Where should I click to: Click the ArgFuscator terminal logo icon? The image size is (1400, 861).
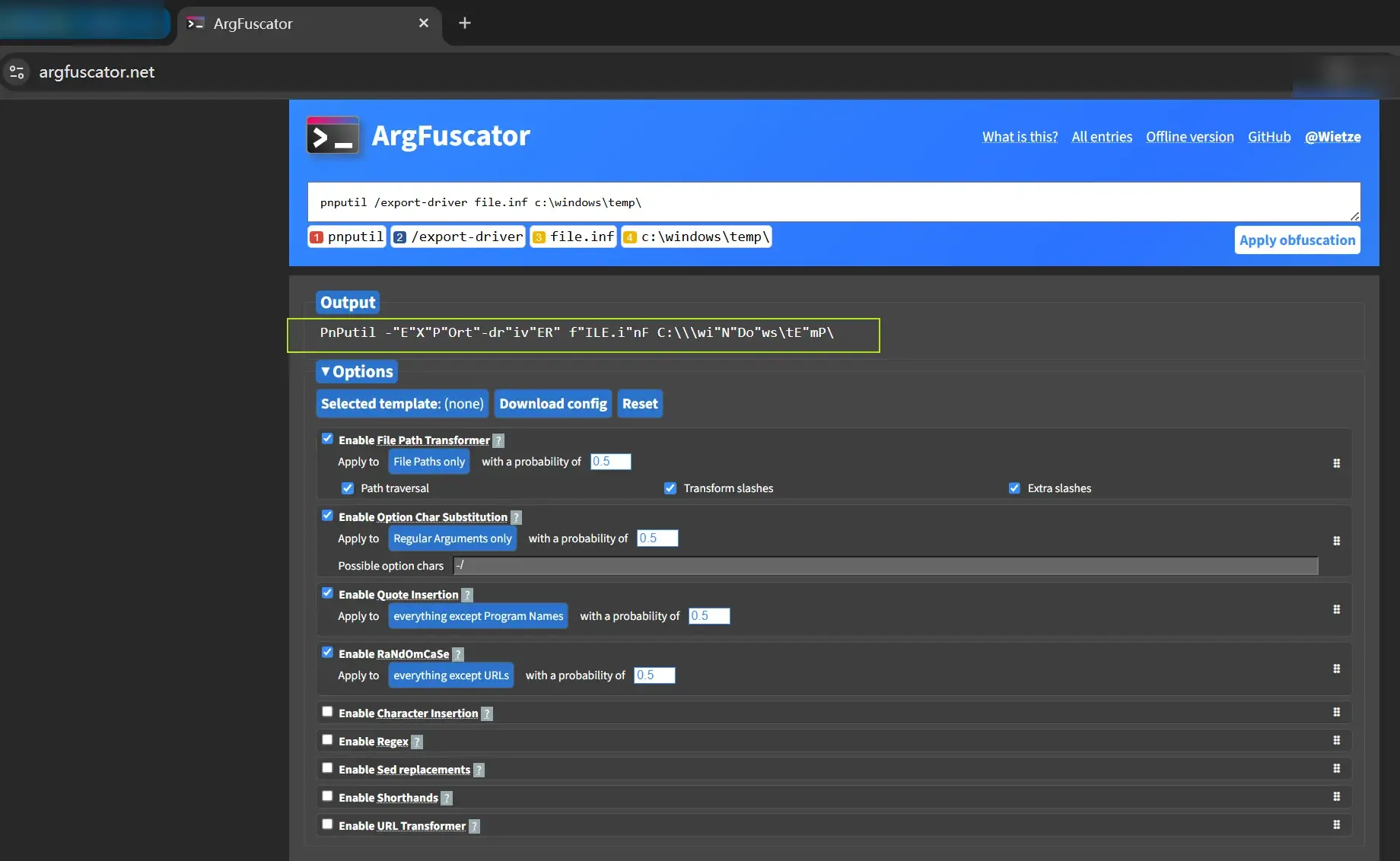click(x=332, y=135)
